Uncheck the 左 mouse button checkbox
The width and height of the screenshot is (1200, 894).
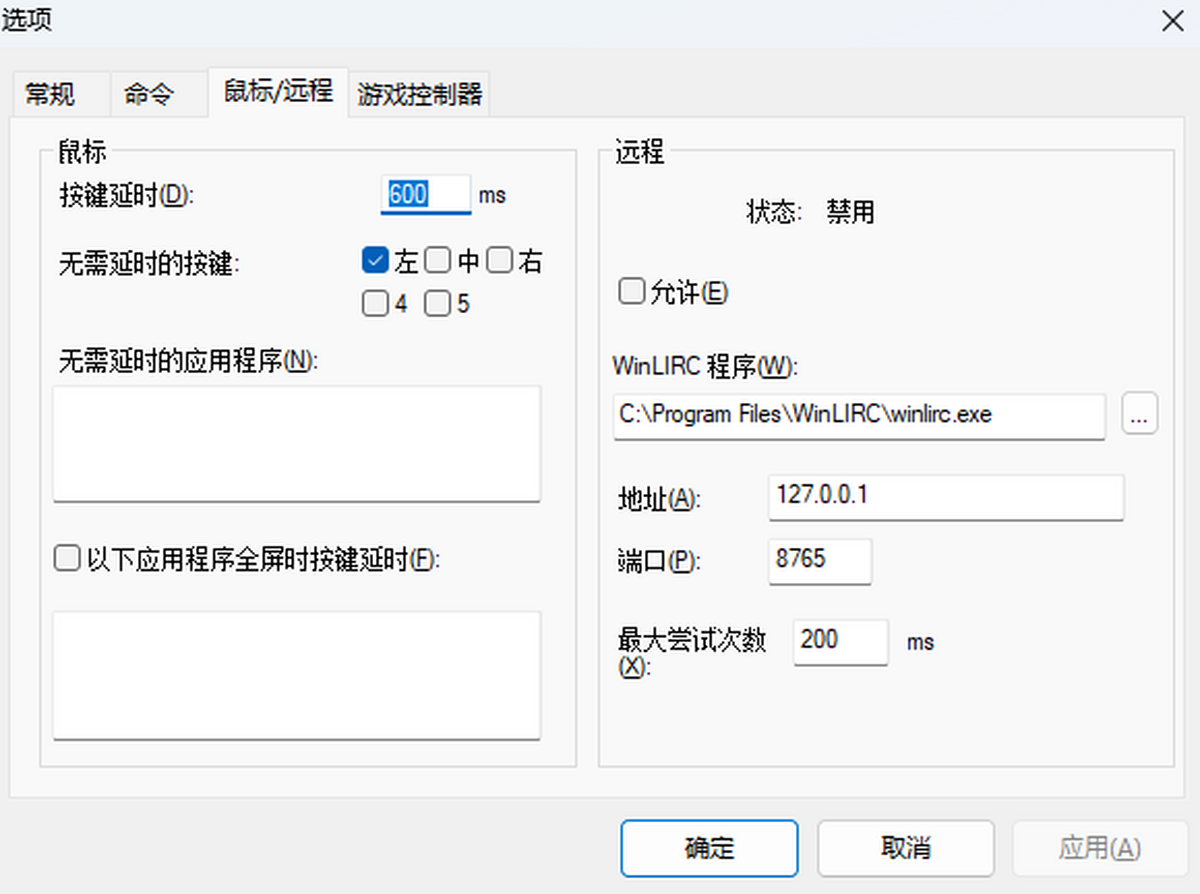(375, 262)
